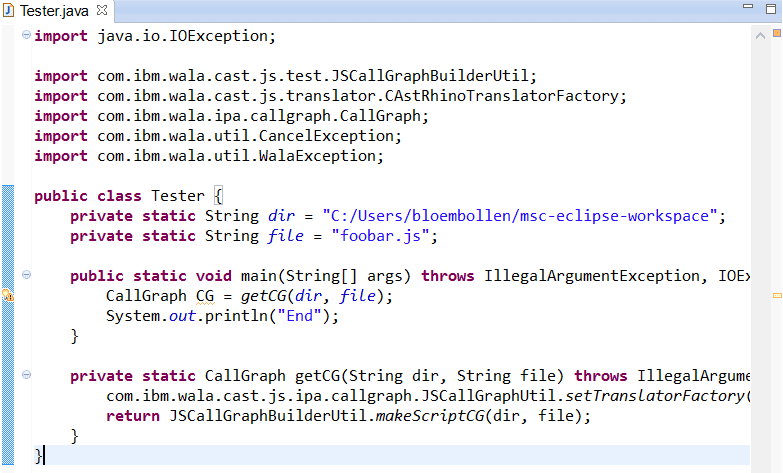Jump to yellow warning mark in overview ruler
This screenshot has height=473, width=783.
point(776,296)
